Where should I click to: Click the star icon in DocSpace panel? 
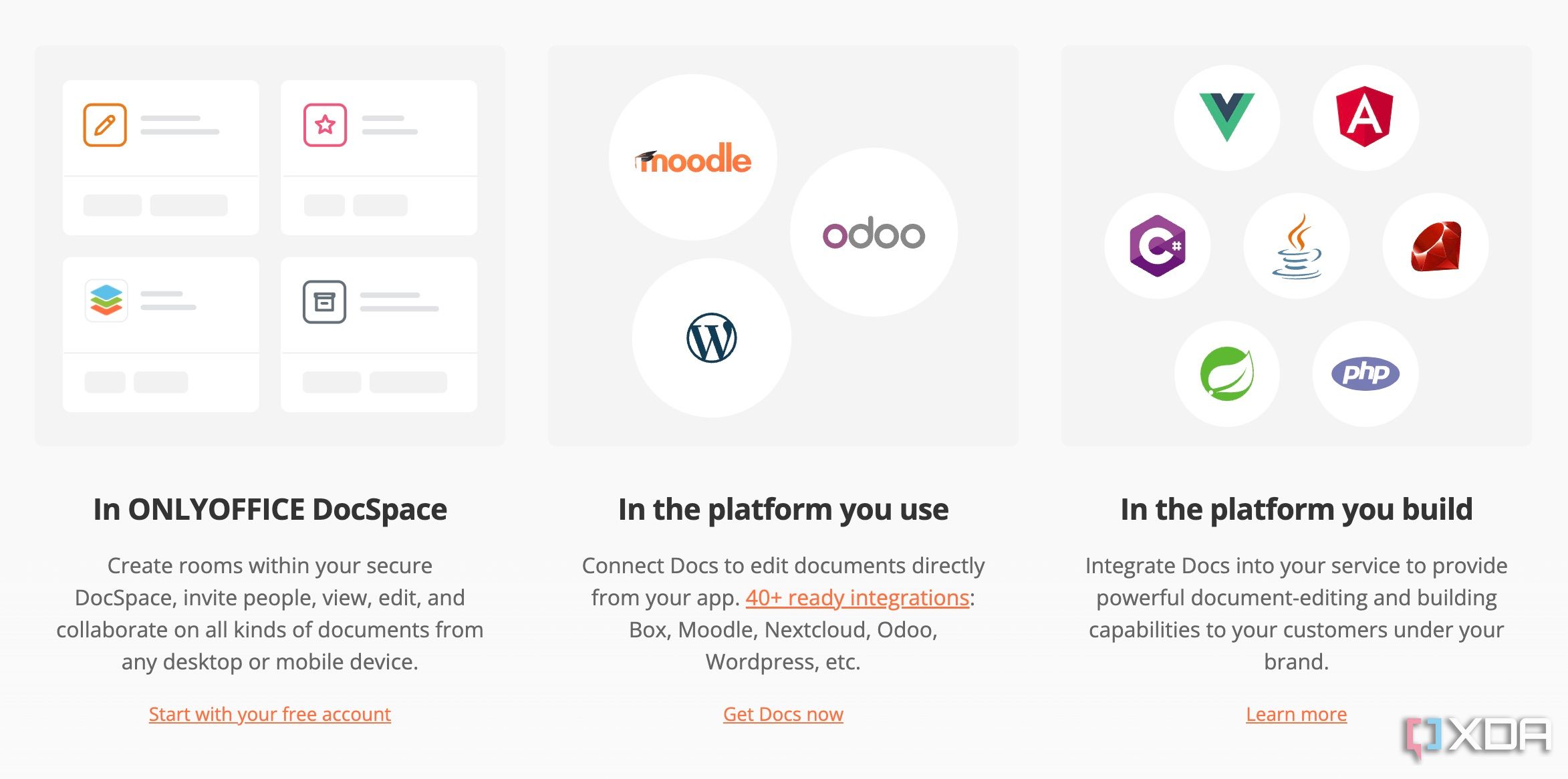pyautogui.click(x=324, y=125)
